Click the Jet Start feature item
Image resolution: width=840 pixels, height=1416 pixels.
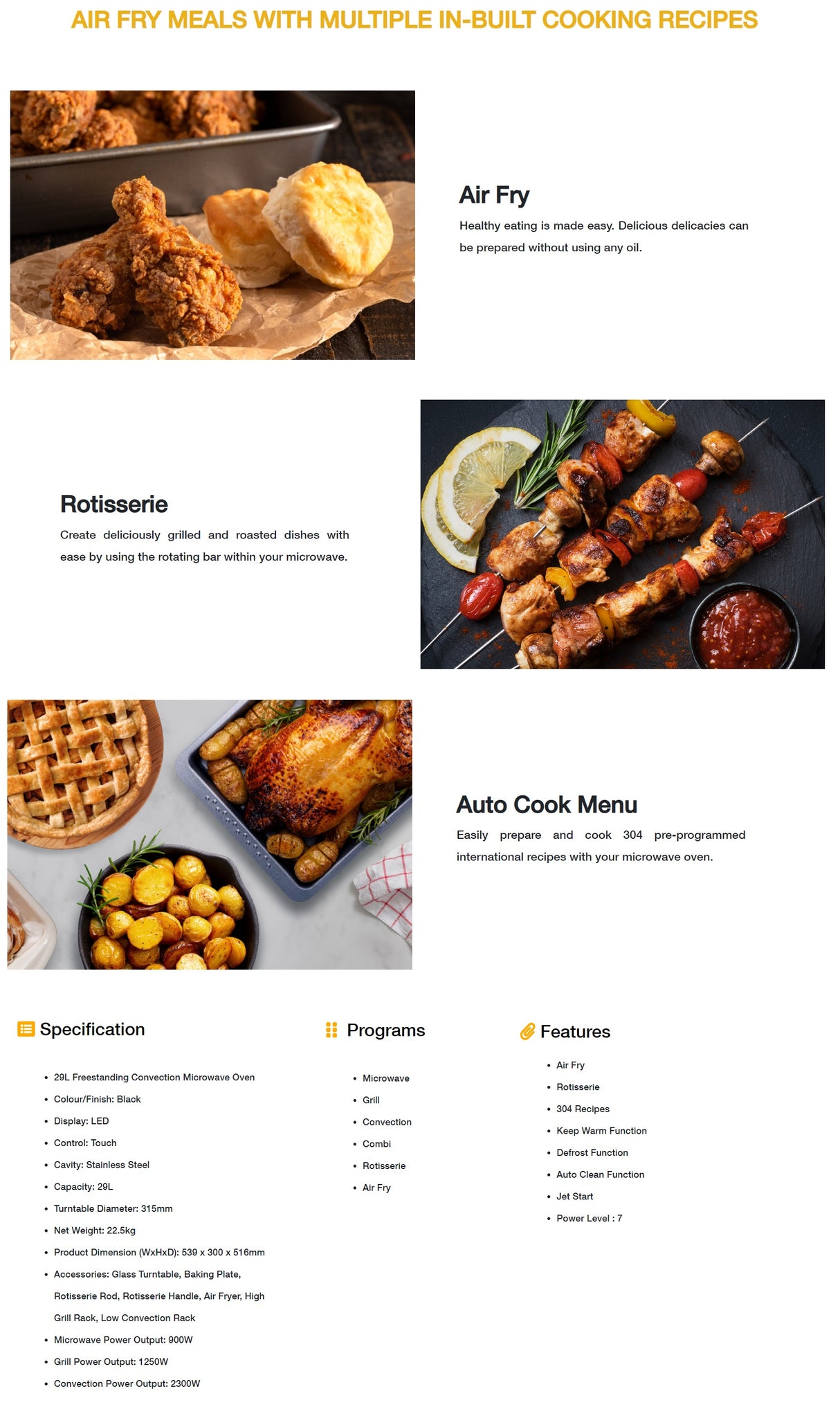(x=574, y=1197)
